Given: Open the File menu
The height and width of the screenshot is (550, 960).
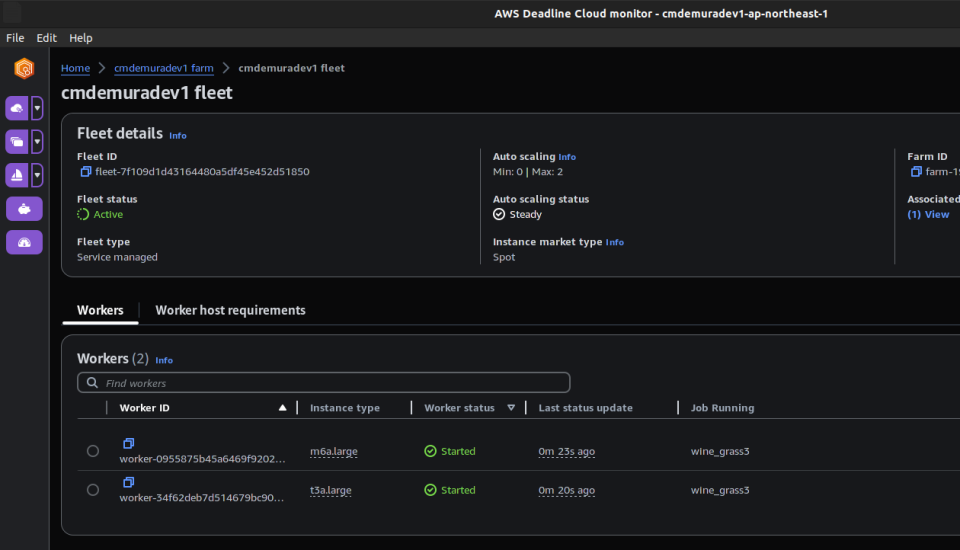Looking at the screenshot, I should click(15, 38).
